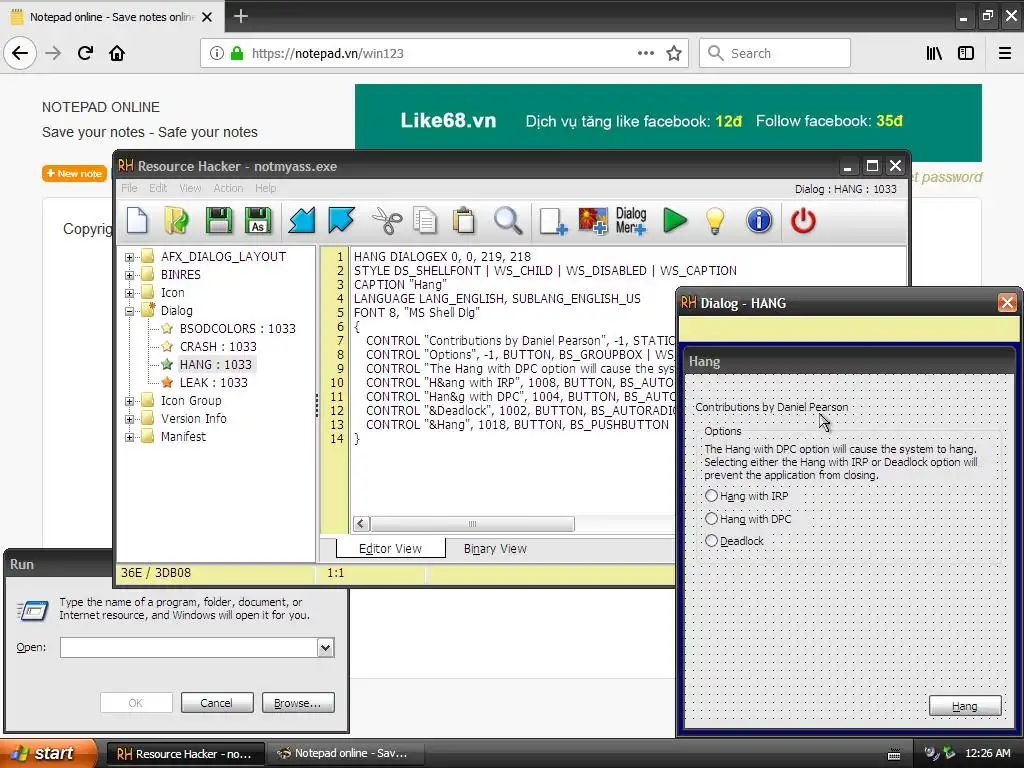
Task: Open new Firefox tab
Action: [240, 16]
